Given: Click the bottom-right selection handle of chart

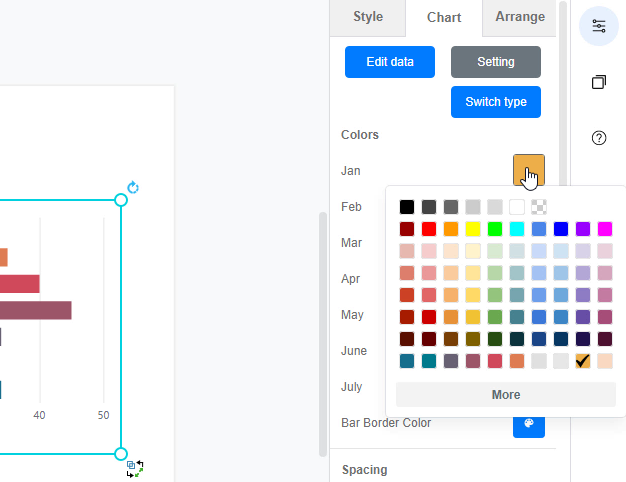Looking at the screenshot, I should tap(121, 453).
